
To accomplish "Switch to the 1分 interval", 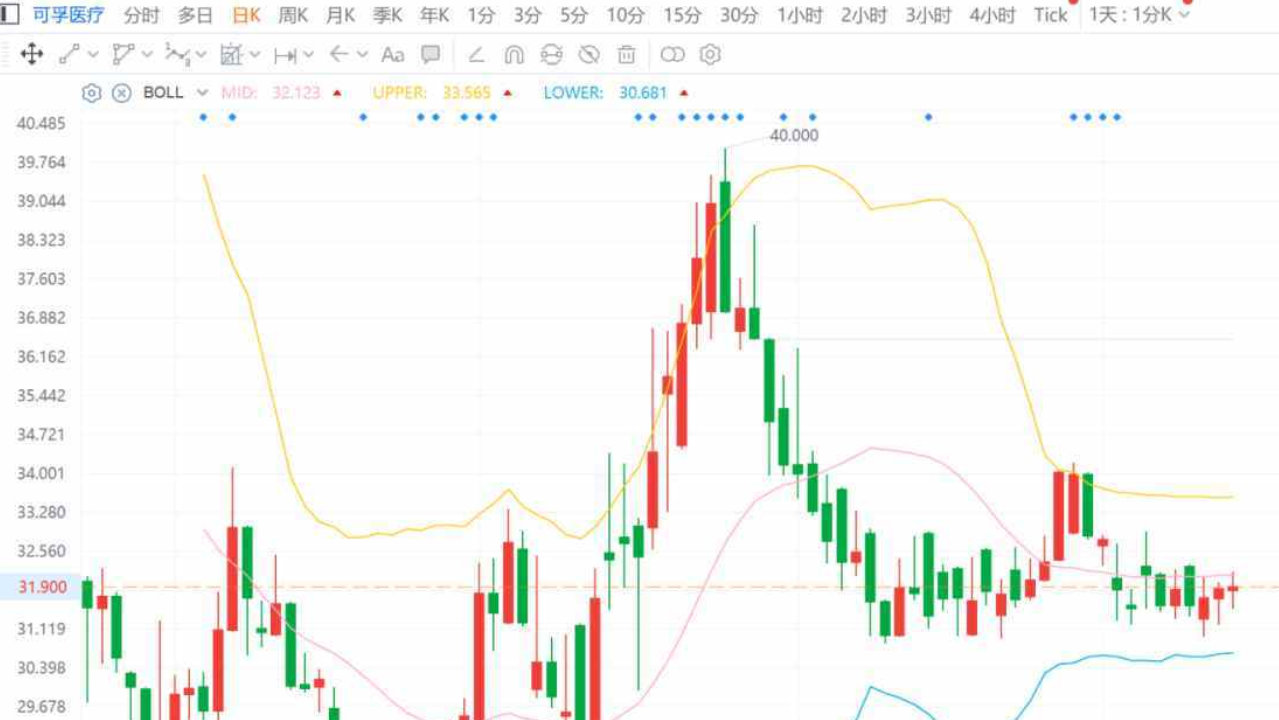I will click(x=481, y=15).
